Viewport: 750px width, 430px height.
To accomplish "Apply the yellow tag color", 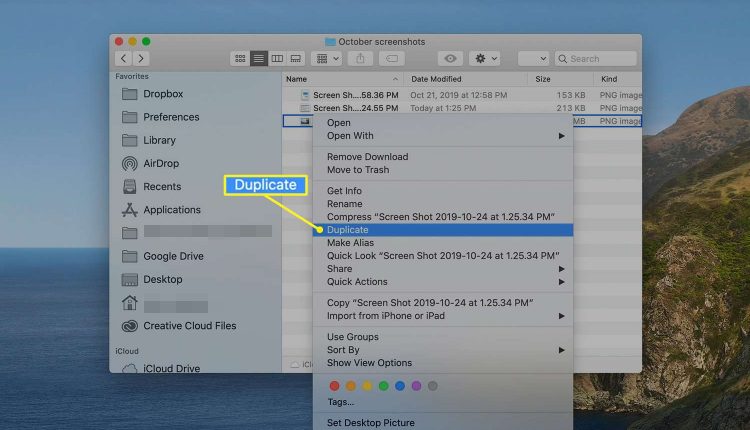I will (367, 386).
